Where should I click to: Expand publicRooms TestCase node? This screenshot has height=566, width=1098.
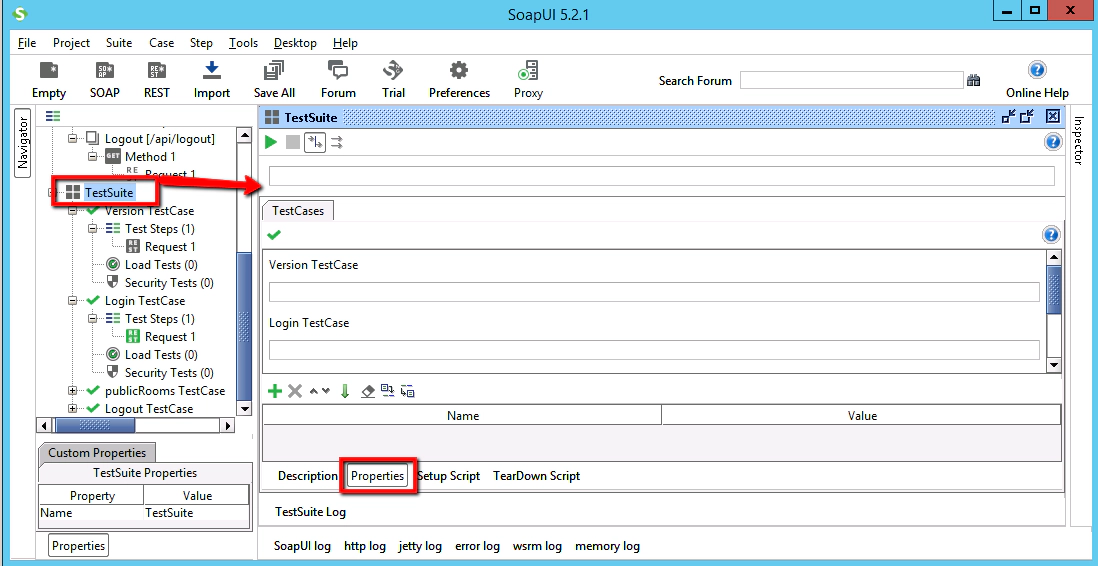72,390
